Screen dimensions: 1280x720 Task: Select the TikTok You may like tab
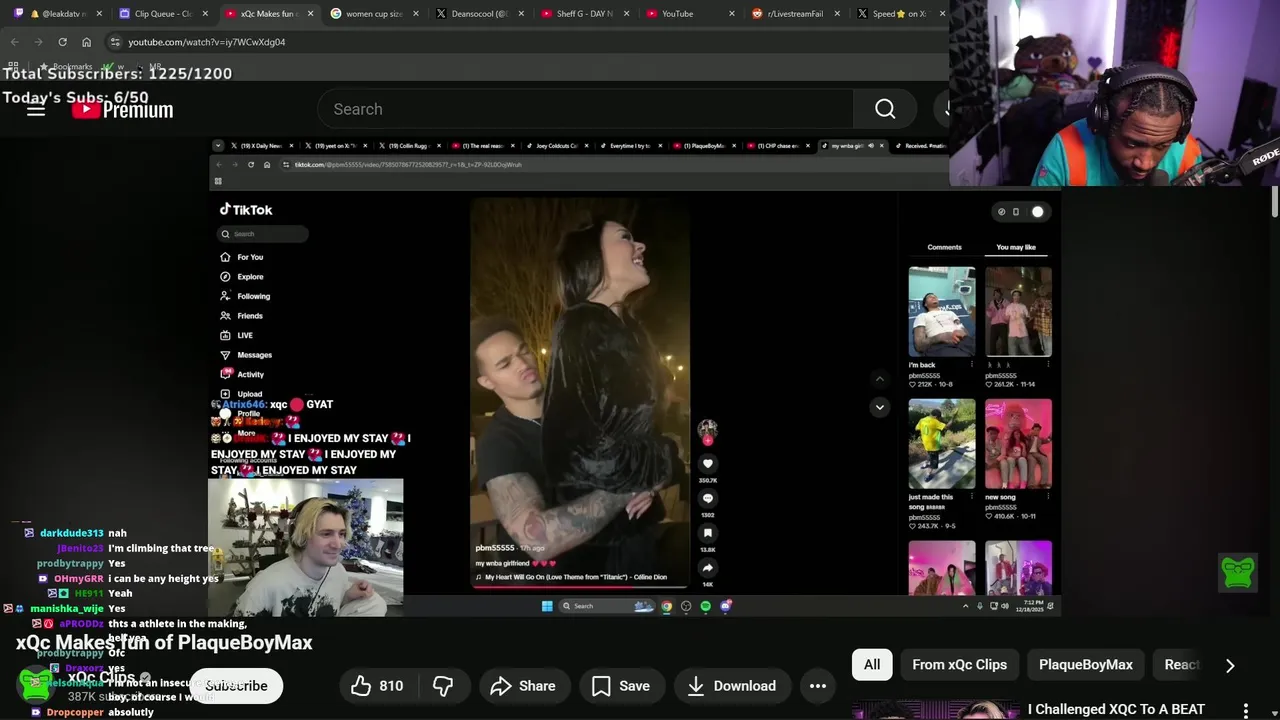(1016, 247)
